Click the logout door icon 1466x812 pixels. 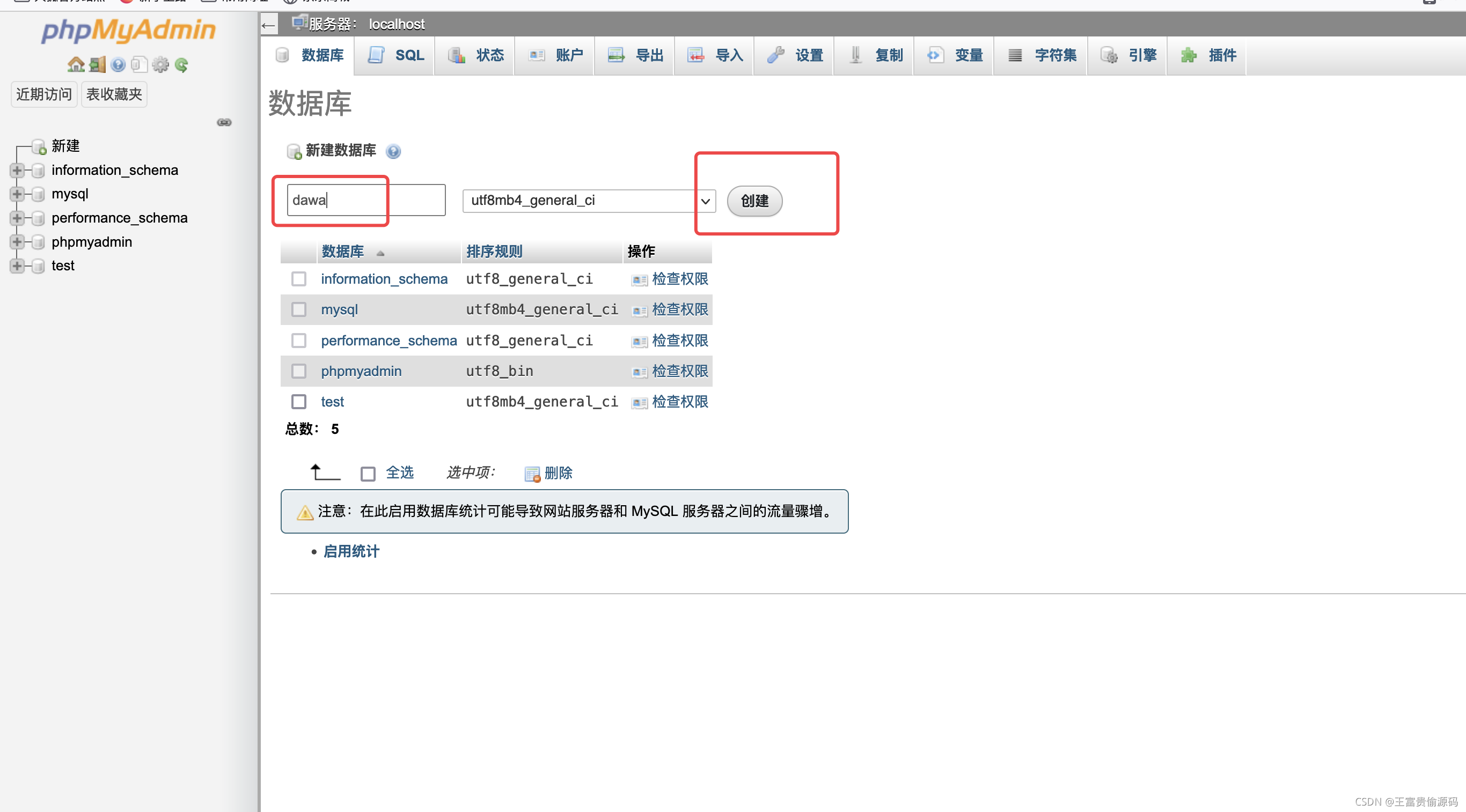(x=97, y=65)
